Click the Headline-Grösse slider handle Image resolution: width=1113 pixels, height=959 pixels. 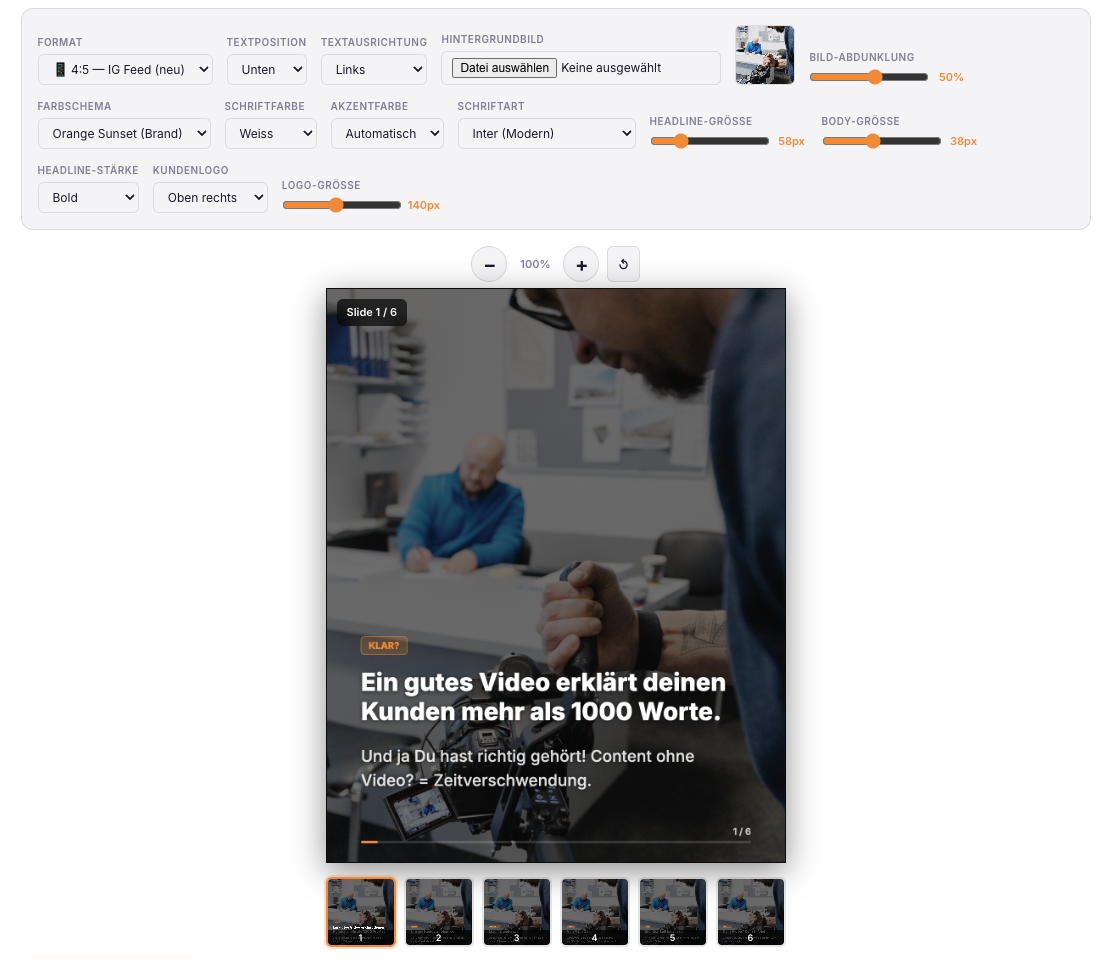pos(681,141)
